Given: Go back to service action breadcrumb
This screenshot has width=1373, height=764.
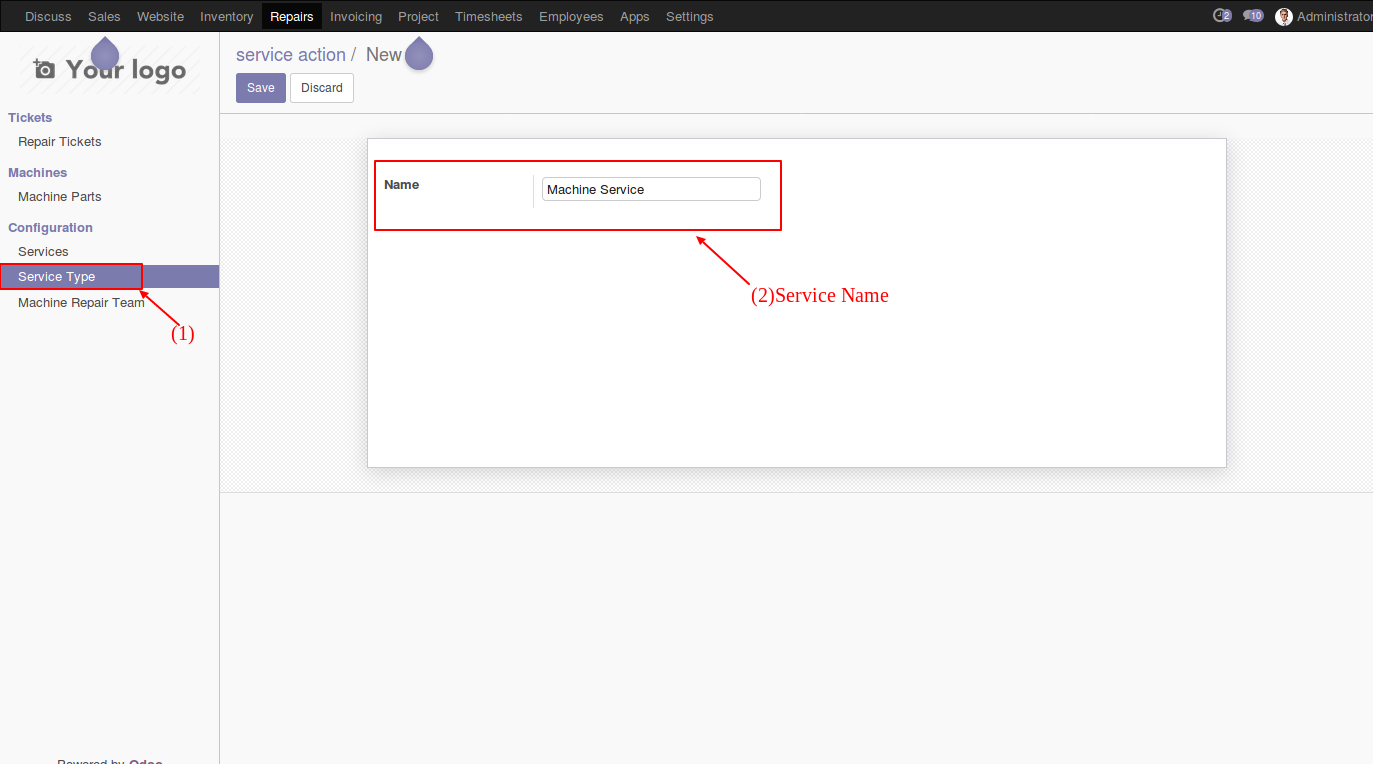Looking at the screenshot, I should click(291, 55).
